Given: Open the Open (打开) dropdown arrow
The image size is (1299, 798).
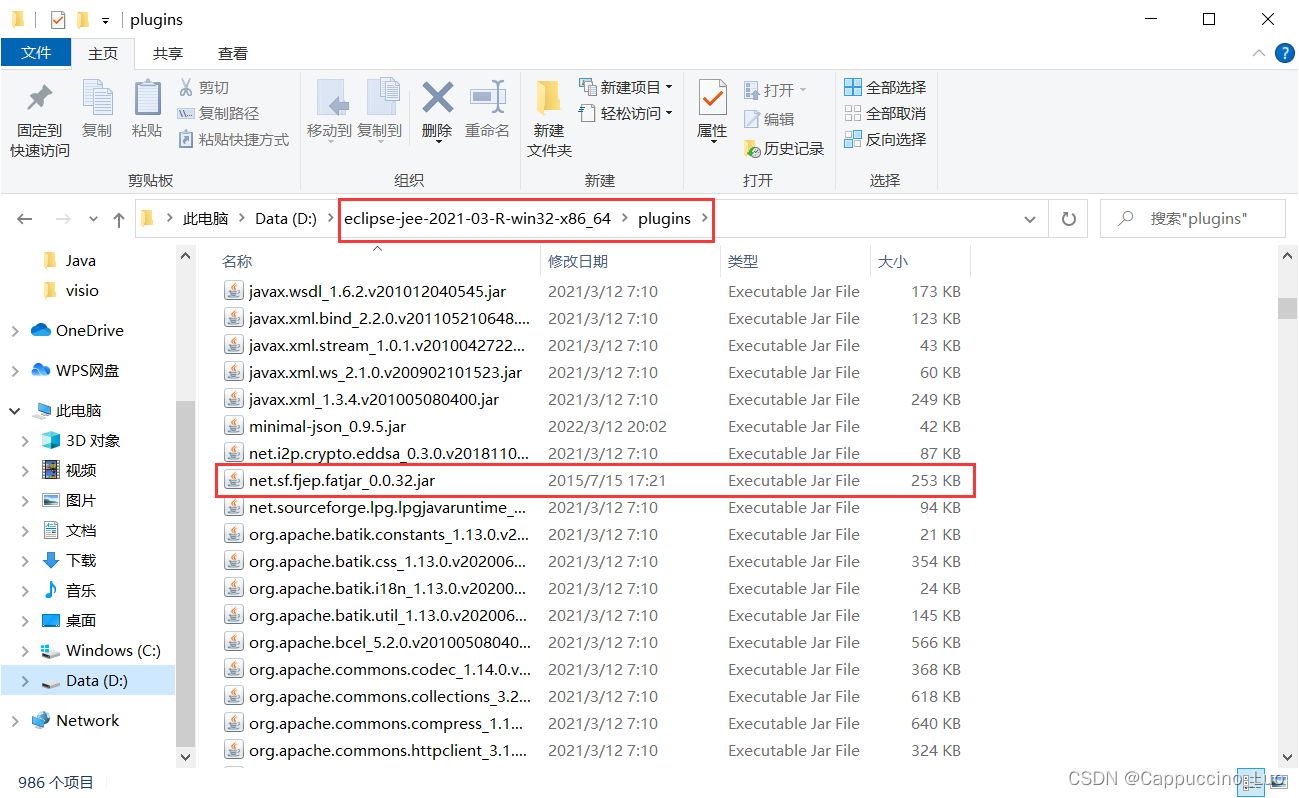Looking at the screenshot, I should coord(803,90).
